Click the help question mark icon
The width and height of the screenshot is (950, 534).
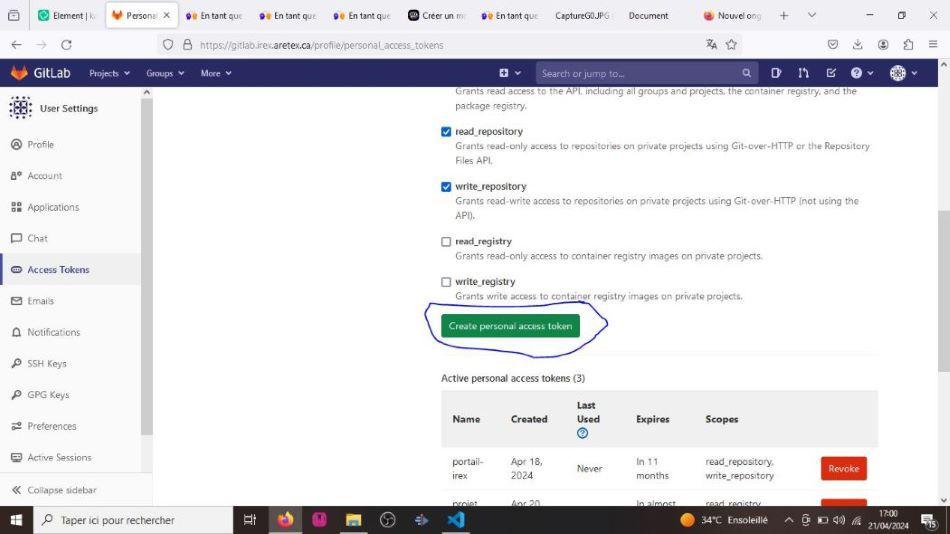(x=855, y=73)
